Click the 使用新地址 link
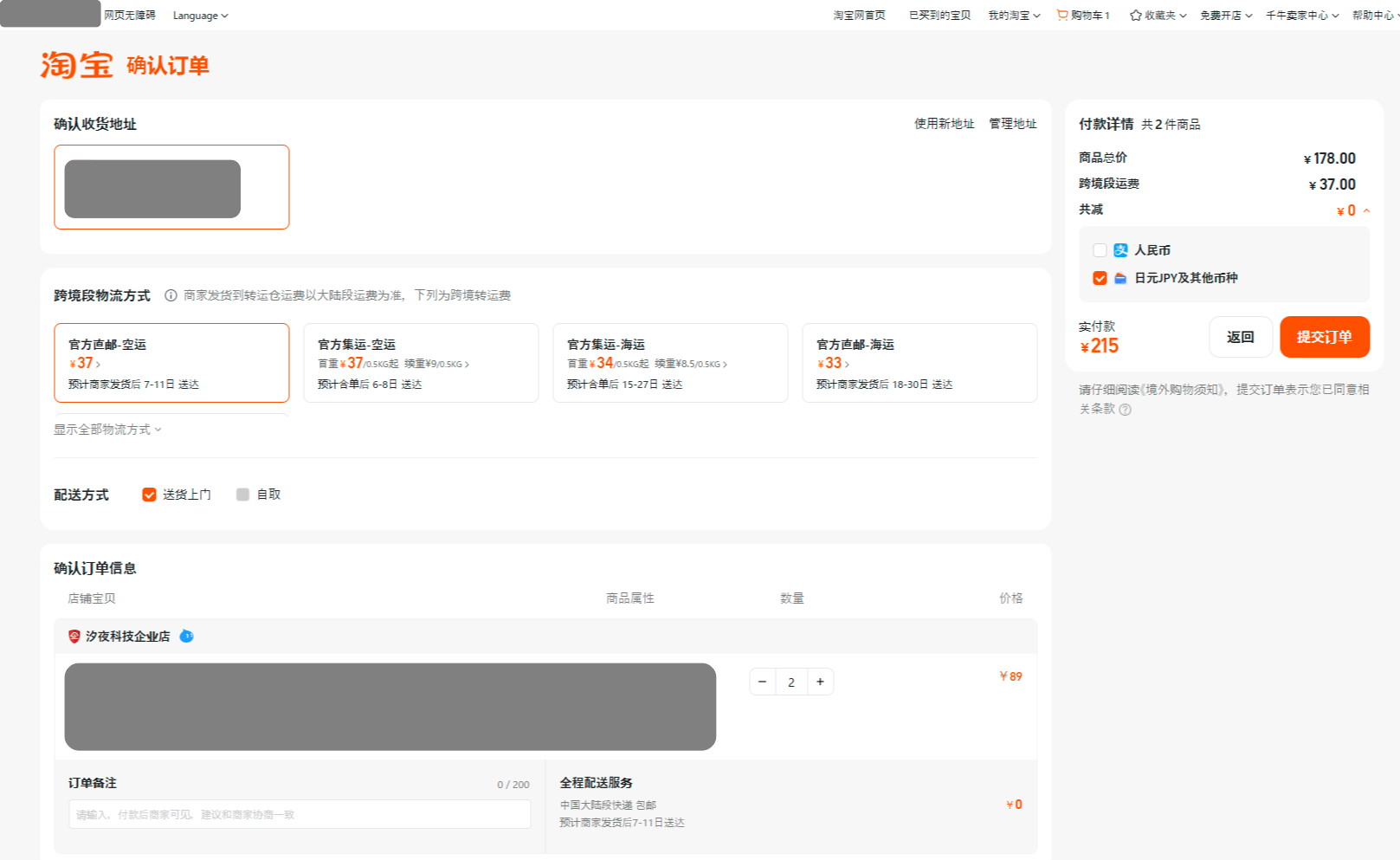This screenshot has width=1400, height=860. point(944,124)
